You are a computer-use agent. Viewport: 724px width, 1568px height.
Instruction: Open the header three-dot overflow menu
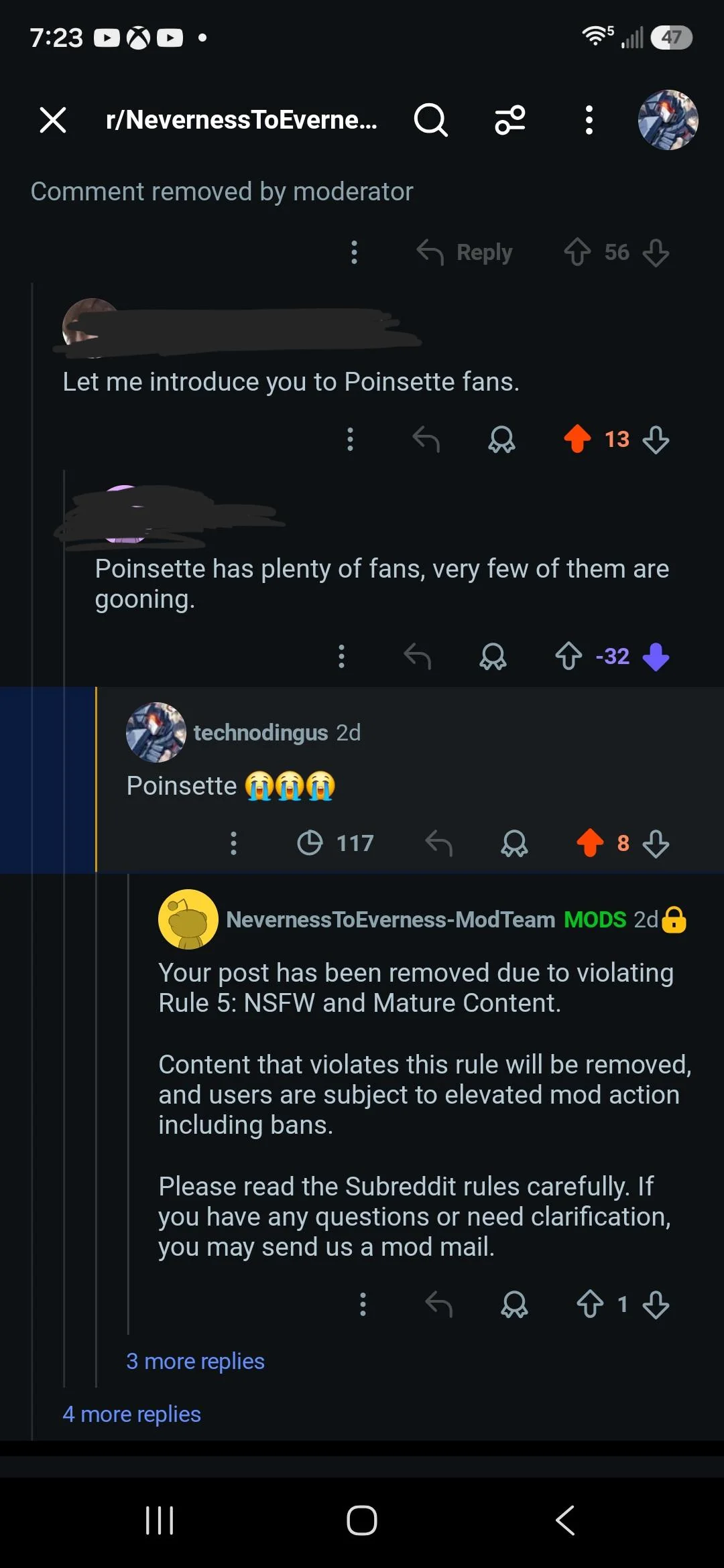589,120
